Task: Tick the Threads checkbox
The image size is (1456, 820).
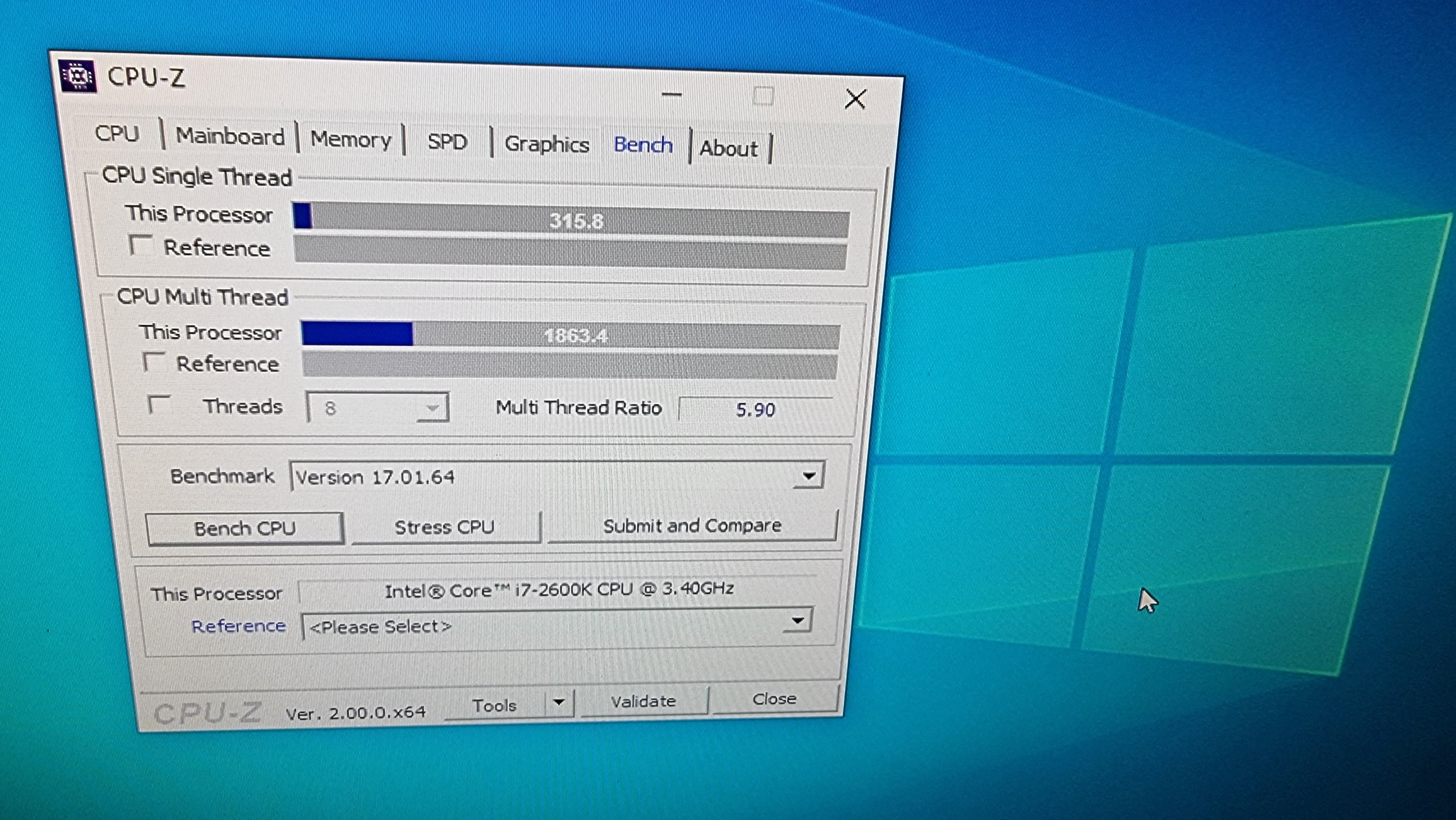Action: tap(159, 404)
